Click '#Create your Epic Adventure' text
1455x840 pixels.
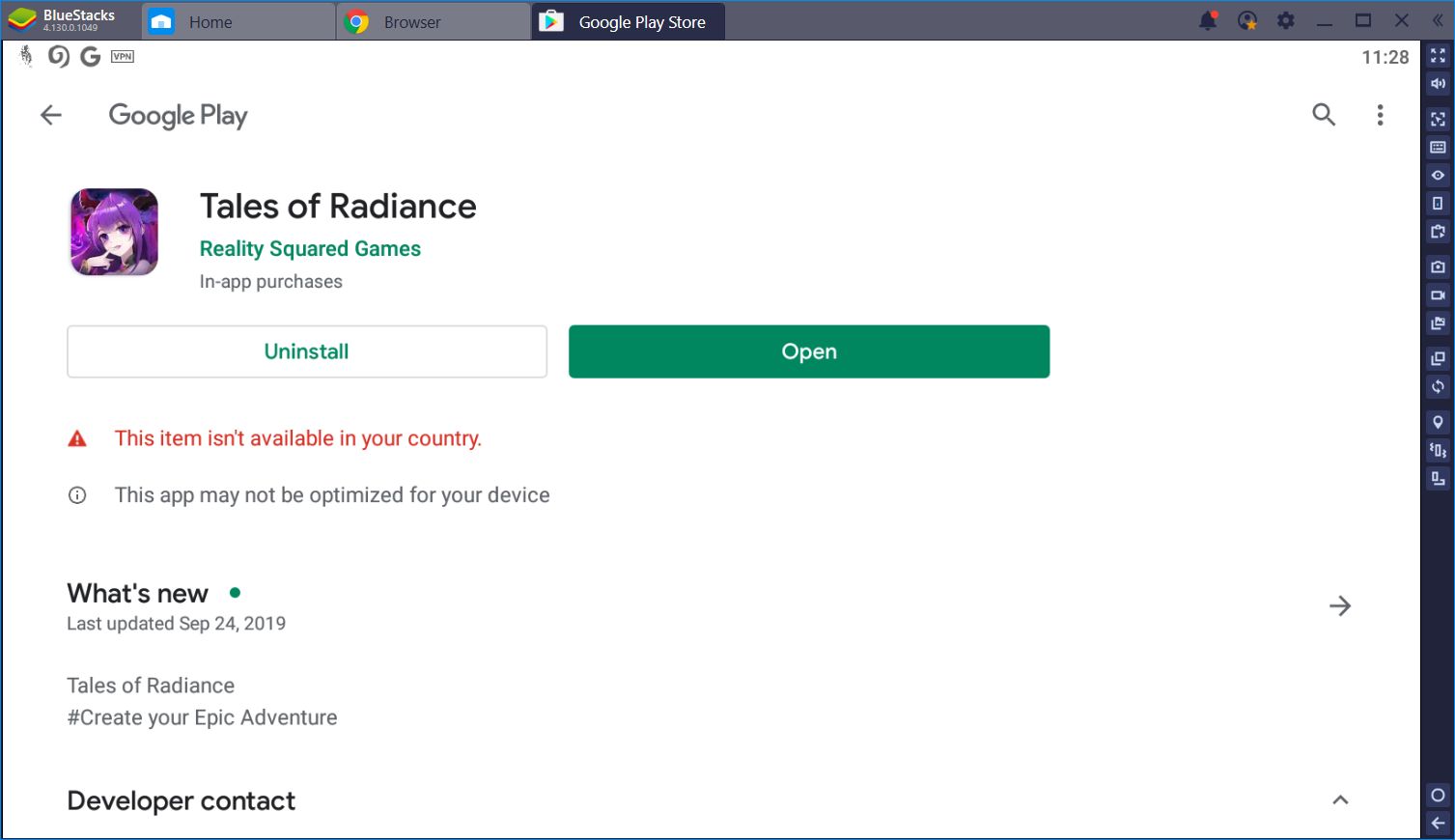pyautogui.click(x=202, y=717)
